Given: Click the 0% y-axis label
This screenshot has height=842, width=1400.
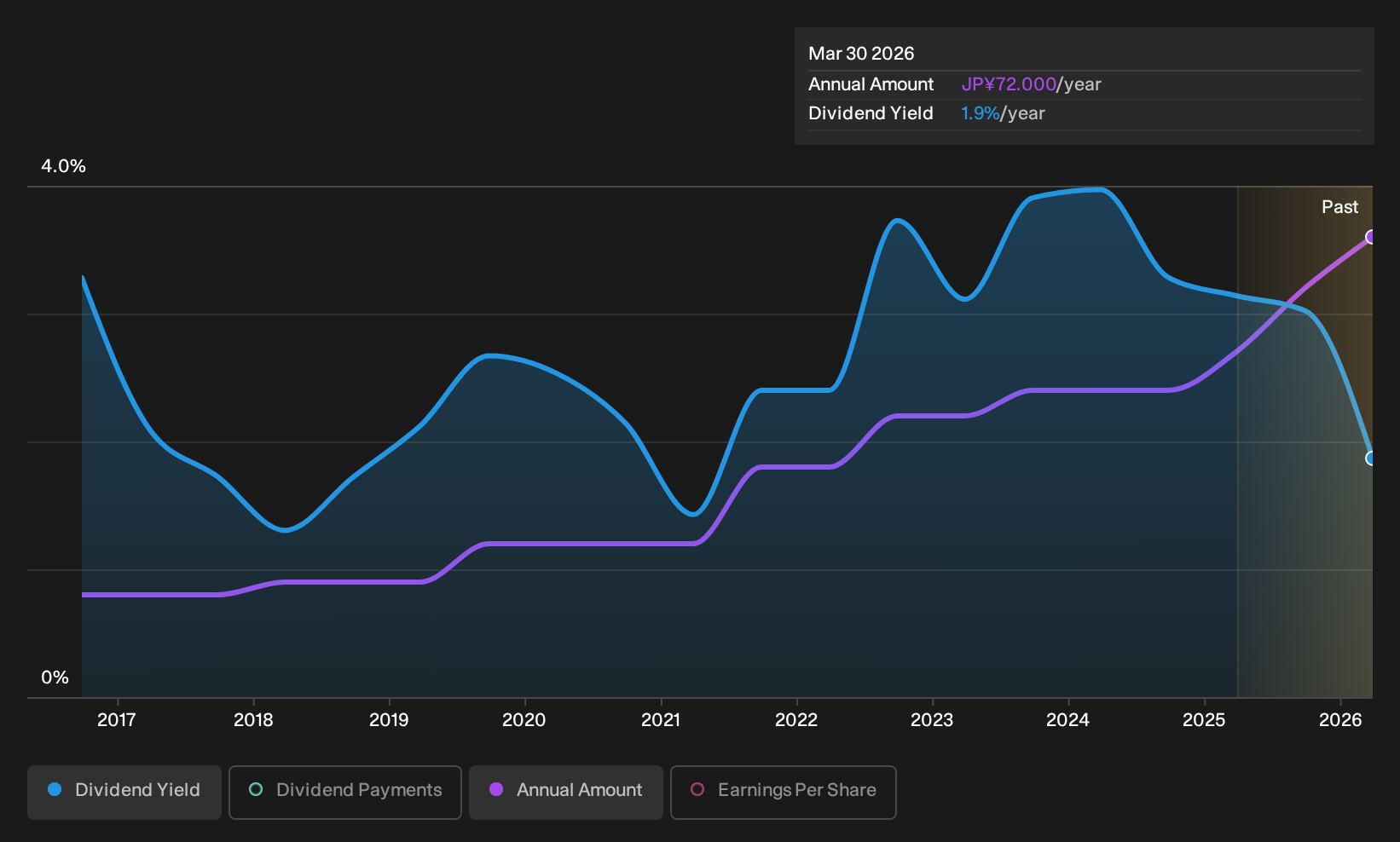Looking at the screenshot, I should pyautogui.click(x=55, y=678).
